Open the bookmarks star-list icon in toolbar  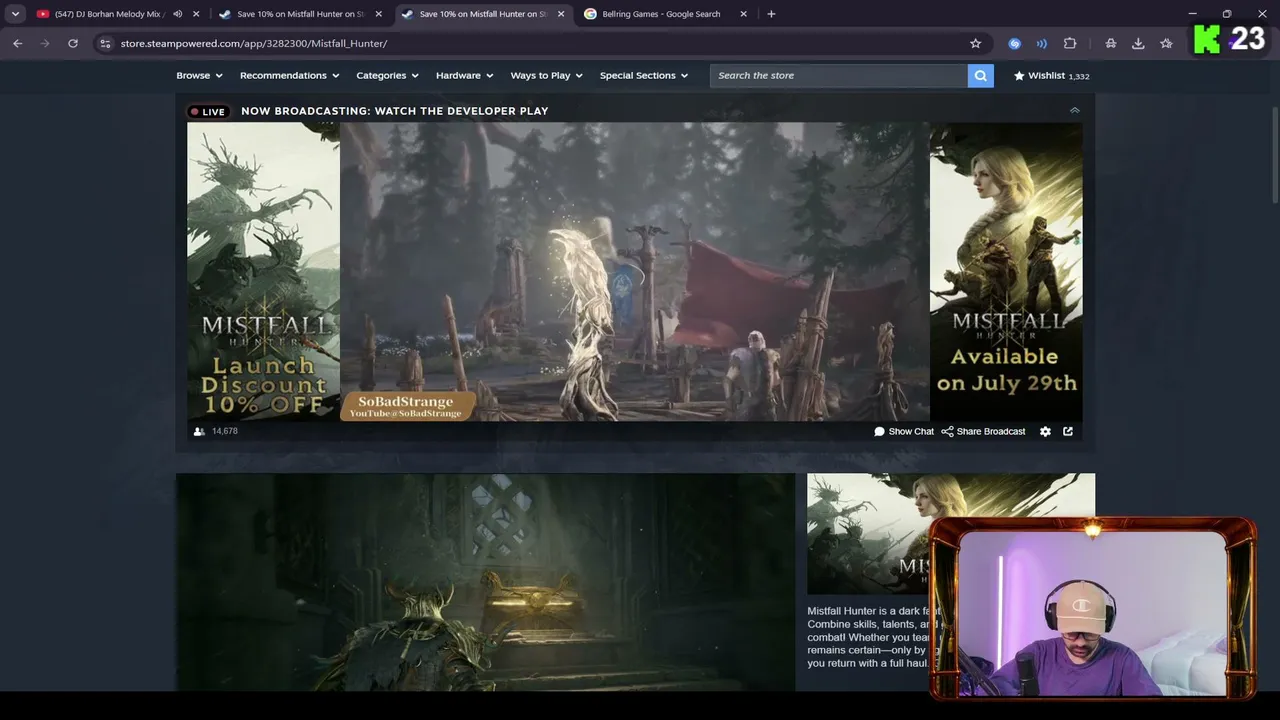tap(1166, 43)
